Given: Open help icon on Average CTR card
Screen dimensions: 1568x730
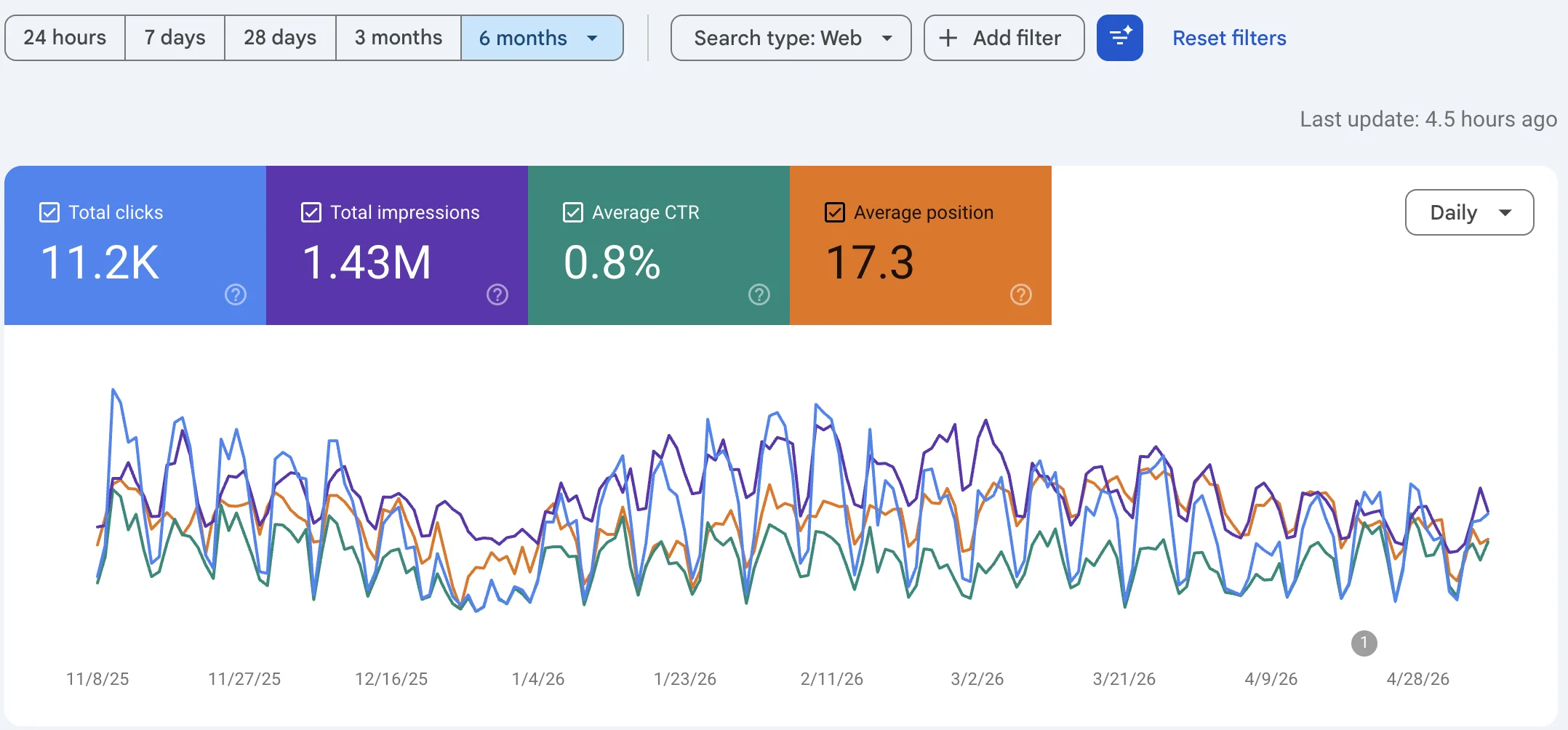Looking at the screenshot, I should point(759,294).
